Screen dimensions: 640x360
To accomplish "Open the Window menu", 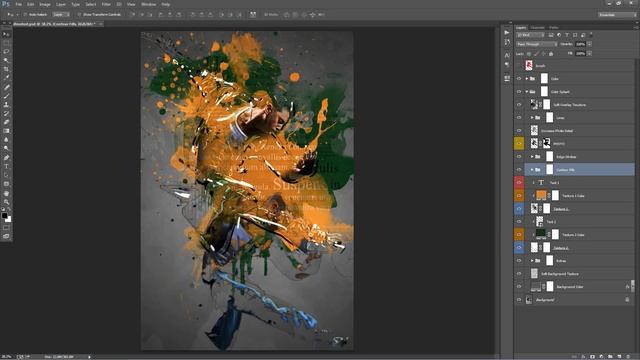I will (149, 4).
